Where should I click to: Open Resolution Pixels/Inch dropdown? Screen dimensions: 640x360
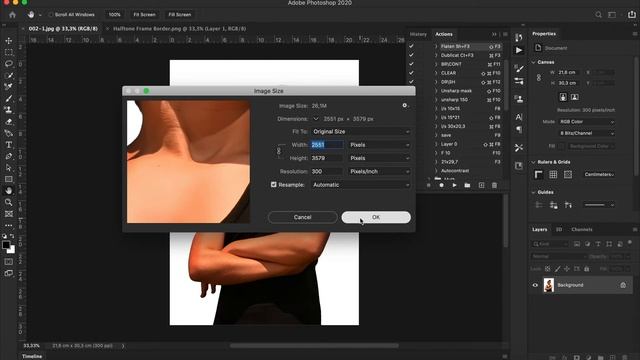tap(379, 171)
